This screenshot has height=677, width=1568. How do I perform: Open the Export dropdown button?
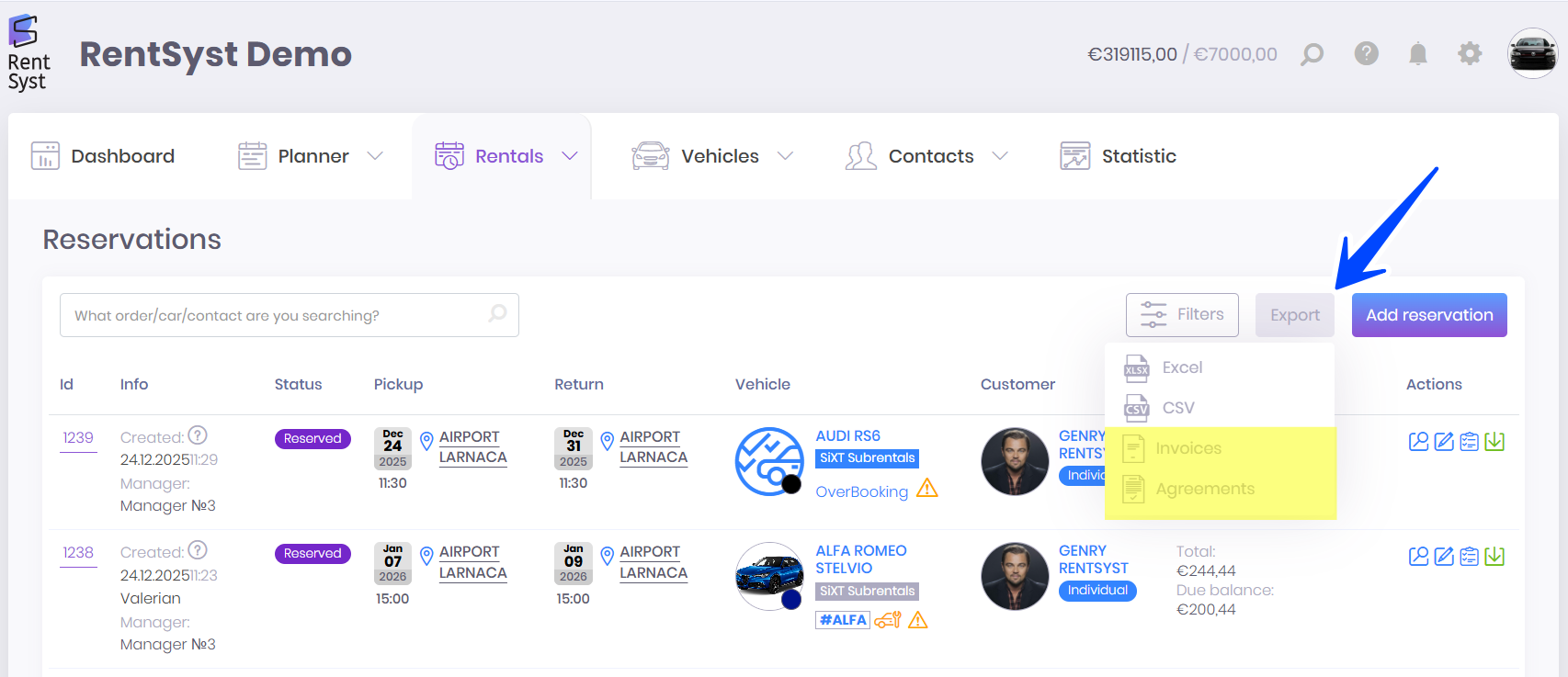(x=1294, y=315)
